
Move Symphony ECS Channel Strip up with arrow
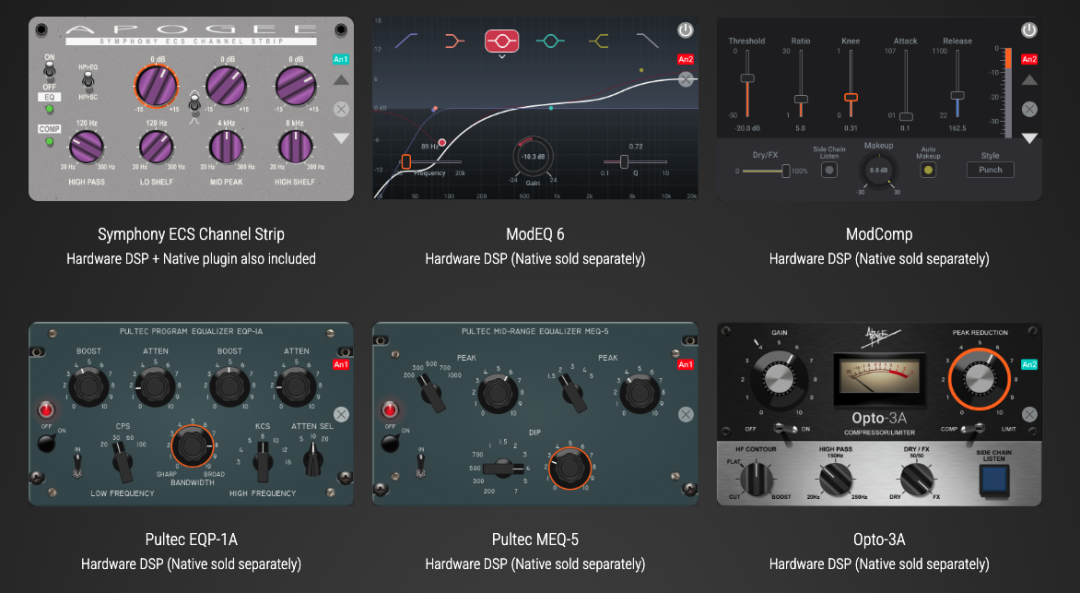coord(341,81)
